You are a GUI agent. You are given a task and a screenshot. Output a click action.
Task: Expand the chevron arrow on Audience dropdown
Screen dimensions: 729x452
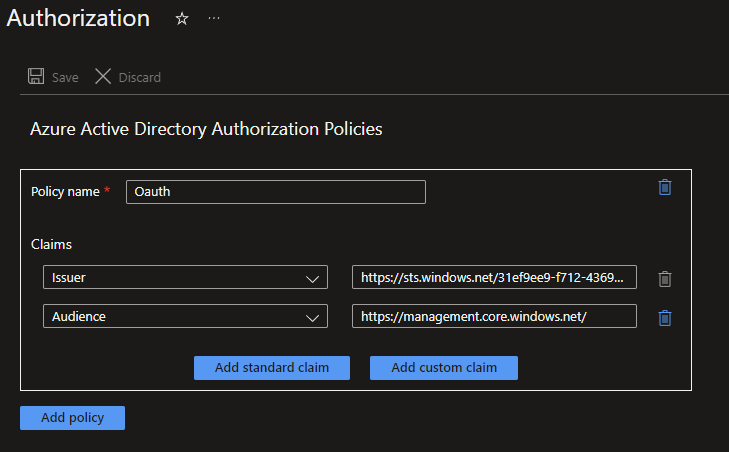(310, 317)
